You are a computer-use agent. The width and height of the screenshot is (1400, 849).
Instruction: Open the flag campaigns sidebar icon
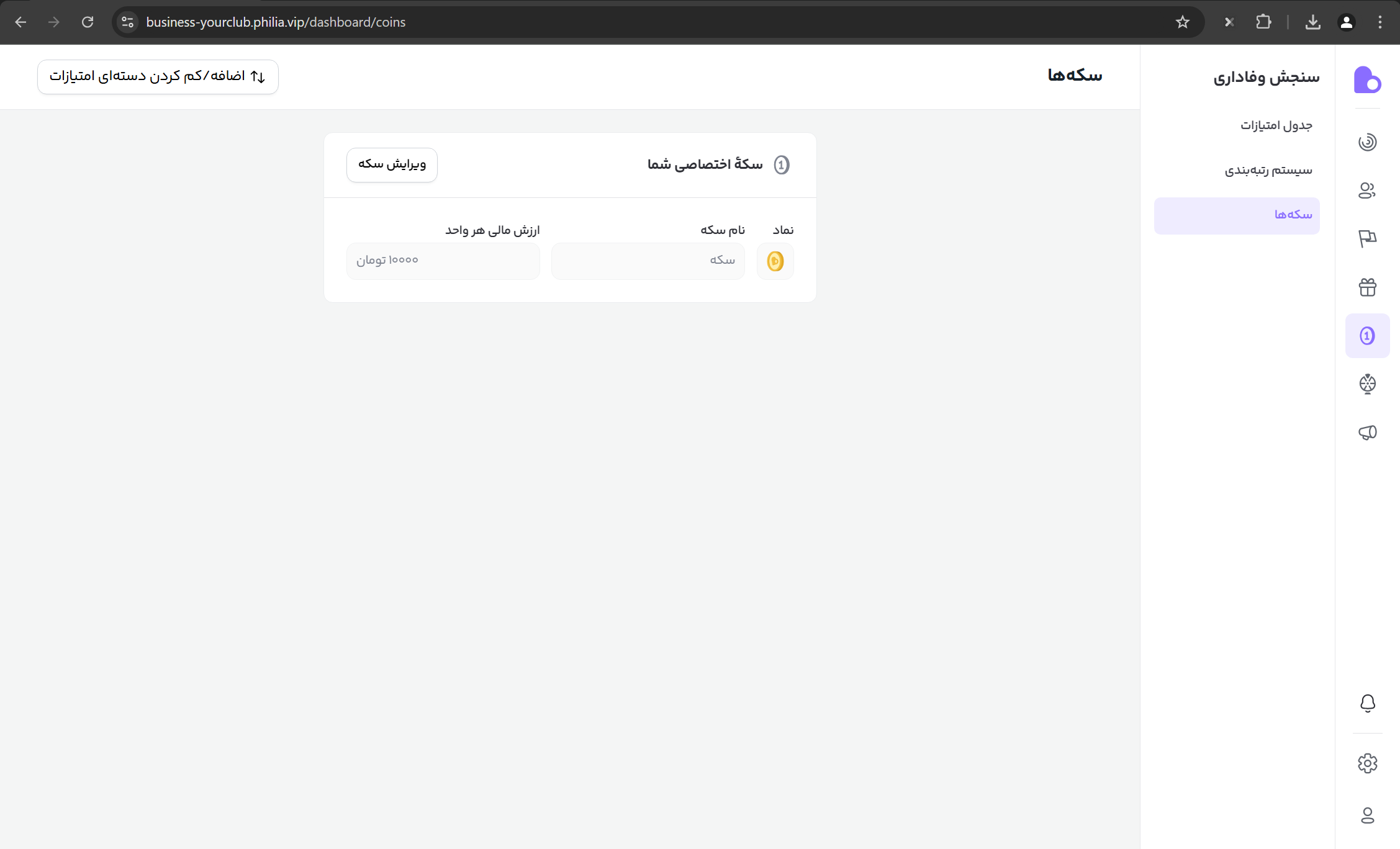[x=1367, y=238]
